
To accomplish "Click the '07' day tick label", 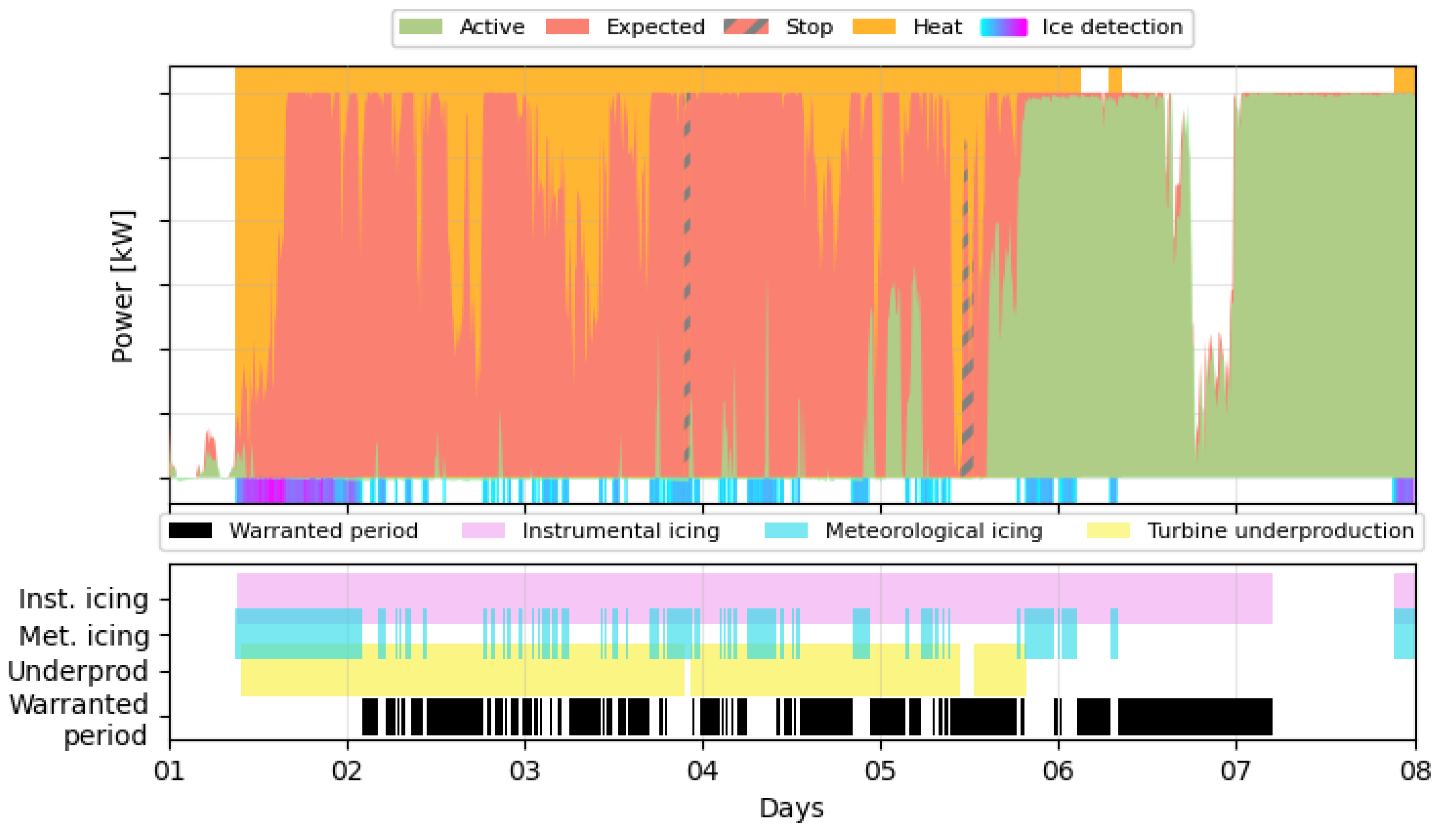I will pos(1236,771).
